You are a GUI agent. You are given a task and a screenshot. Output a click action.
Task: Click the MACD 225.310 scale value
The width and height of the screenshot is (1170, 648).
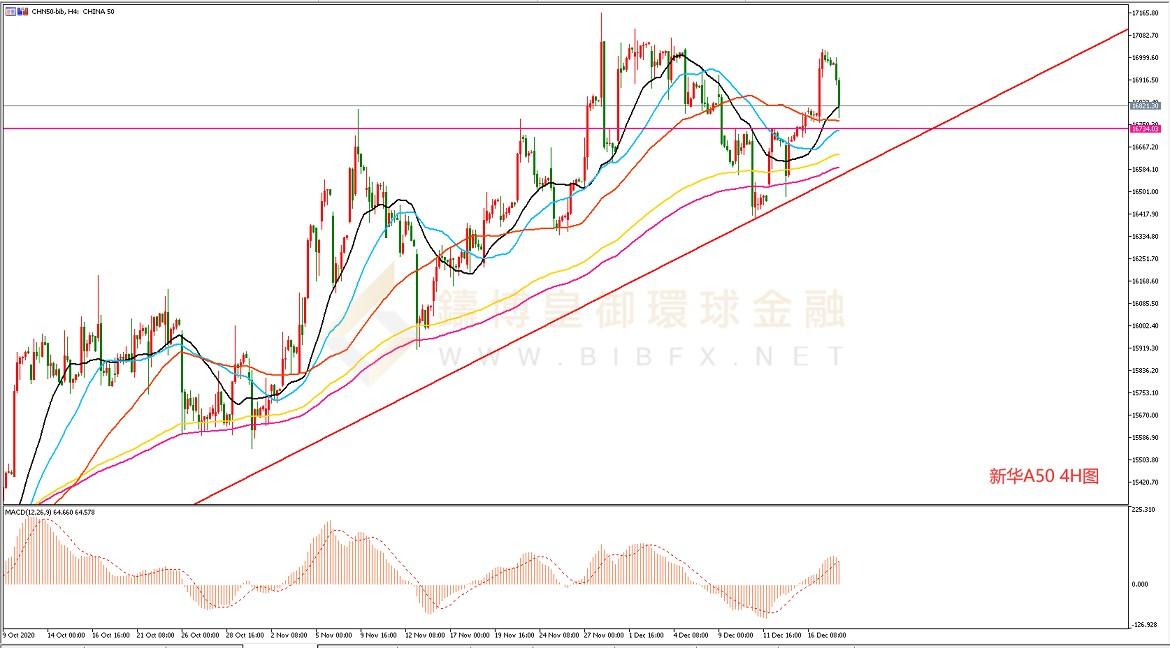tap(1144, 510)
